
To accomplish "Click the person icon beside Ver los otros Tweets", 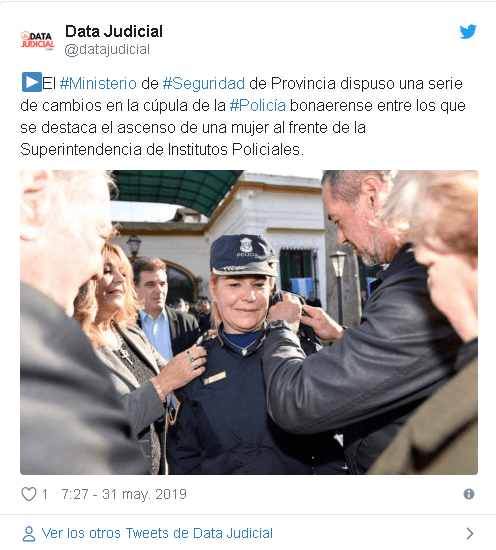I will (x=29, y=534).
